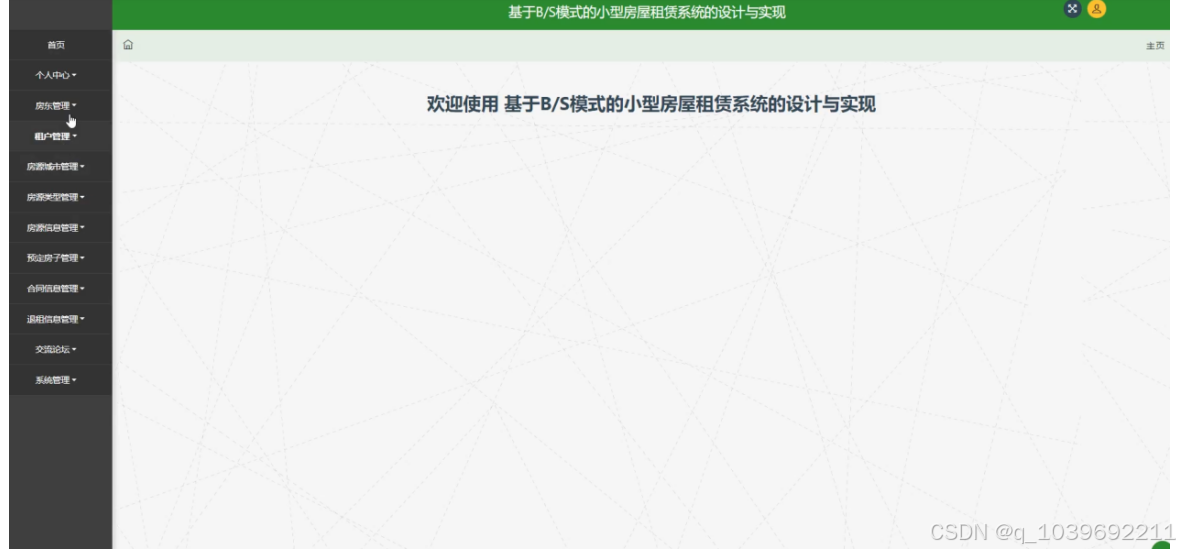Click the 欢迎使用 welcome heading
Screen dimensions: 1180x552
(x=651, y=104)
